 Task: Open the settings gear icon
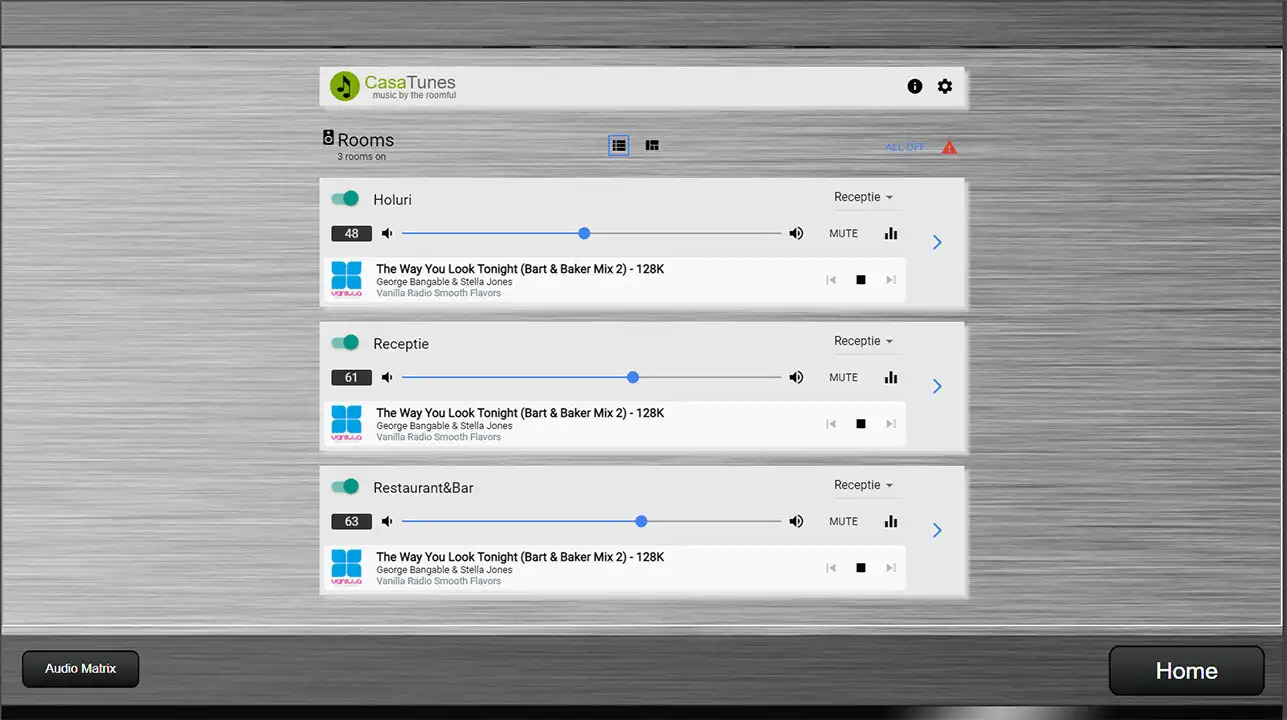click(x=945, y=86)
